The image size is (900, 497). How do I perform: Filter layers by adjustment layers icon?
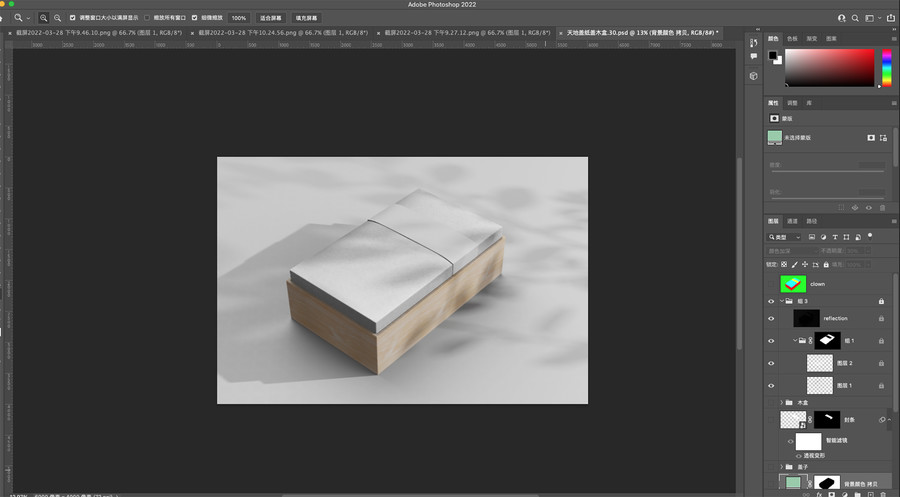tap(823, 237)
